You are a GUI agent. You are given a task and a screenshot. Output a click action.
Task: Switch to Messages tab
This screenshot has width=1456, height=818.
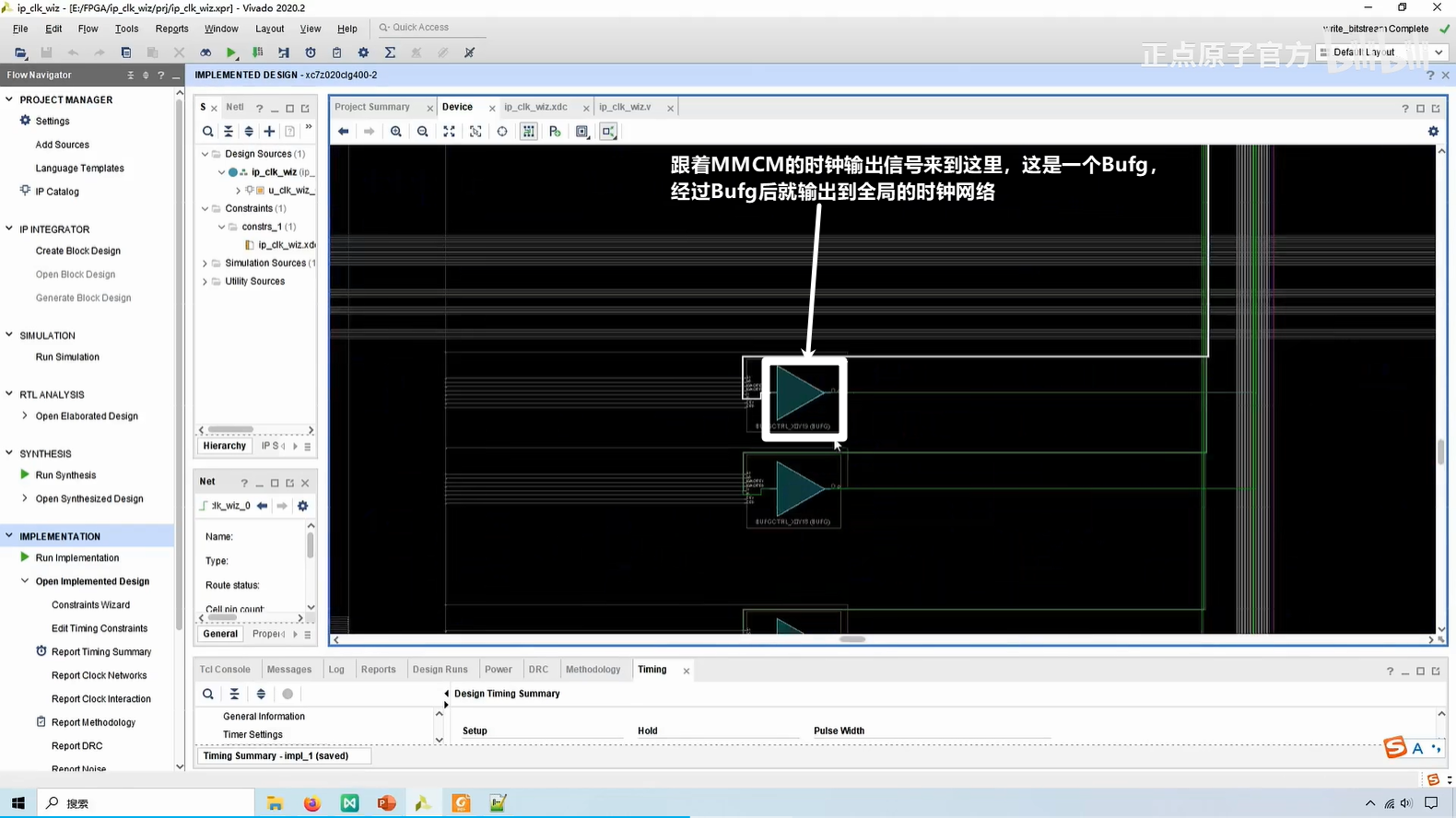click(x=289, y=670)
